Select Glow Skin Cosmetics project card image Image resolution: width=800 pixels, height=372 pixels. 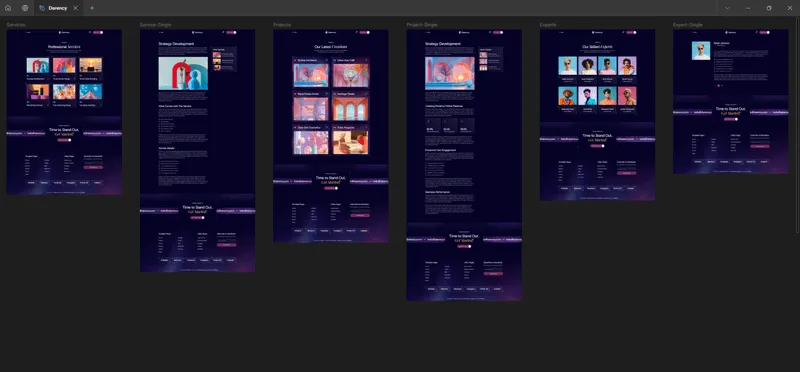coord(311,142)
